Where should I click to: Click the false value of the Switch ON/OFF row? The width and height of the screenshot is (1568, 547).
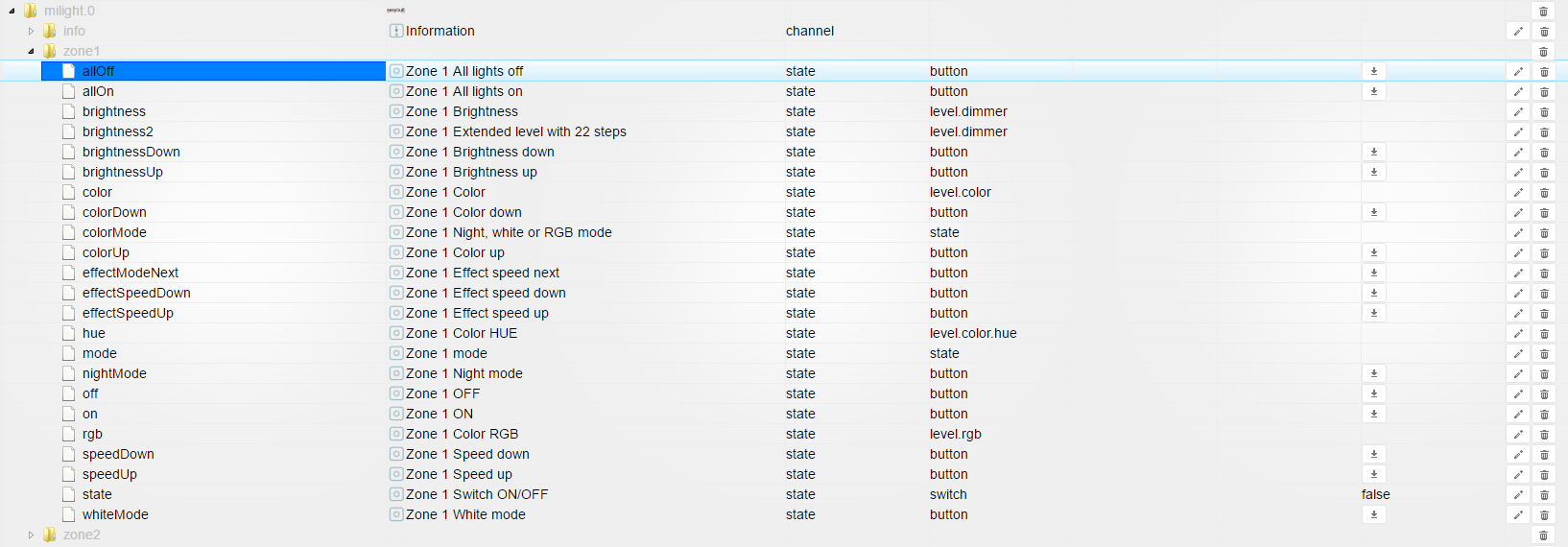[1375, 494]
